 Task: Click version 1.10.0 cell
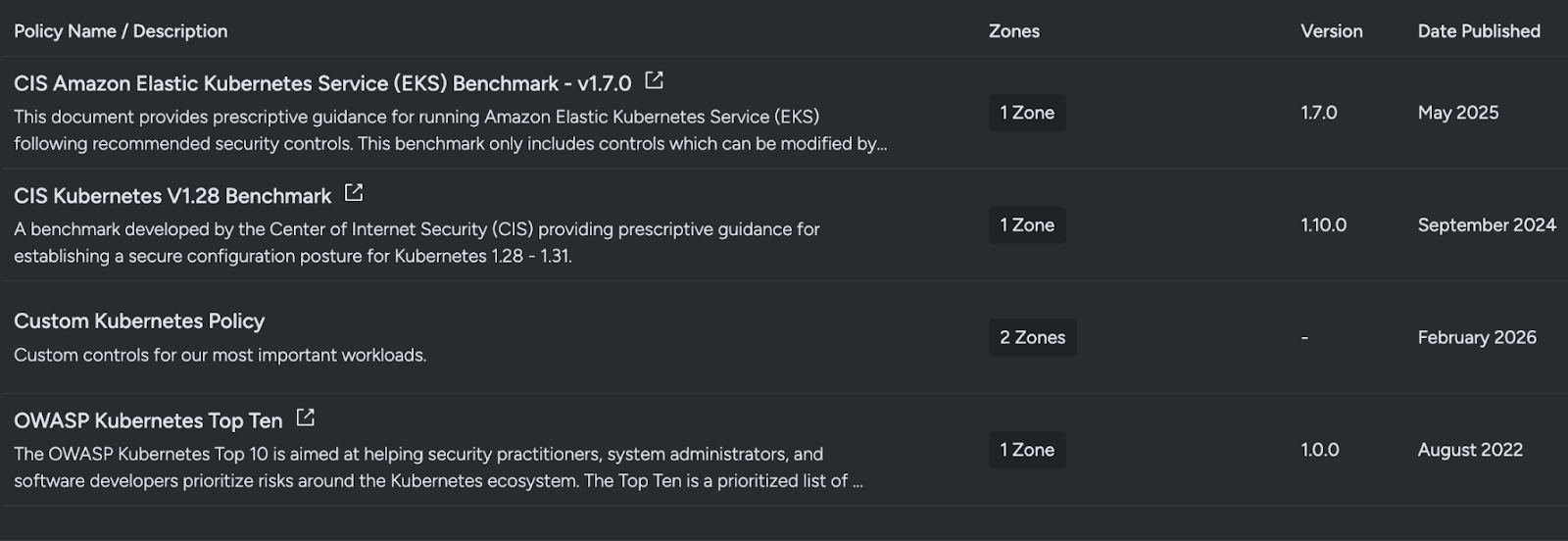tap(1323, 225)
